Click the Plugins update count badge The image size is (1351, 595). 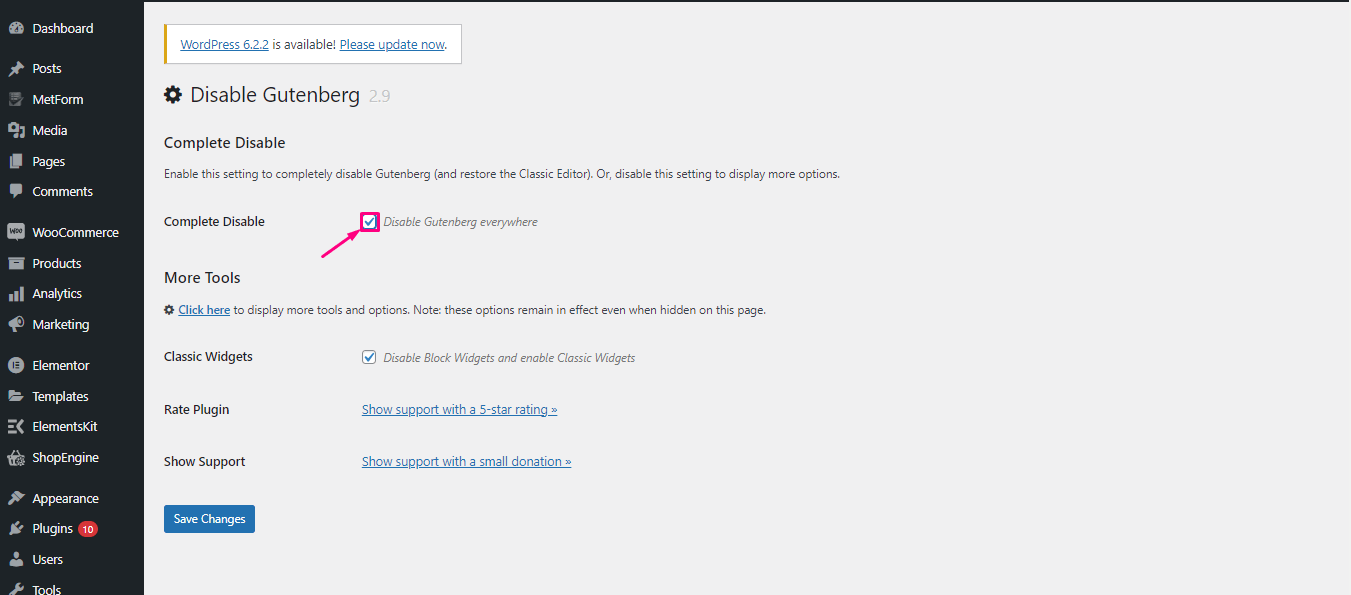tap(87, 528)
